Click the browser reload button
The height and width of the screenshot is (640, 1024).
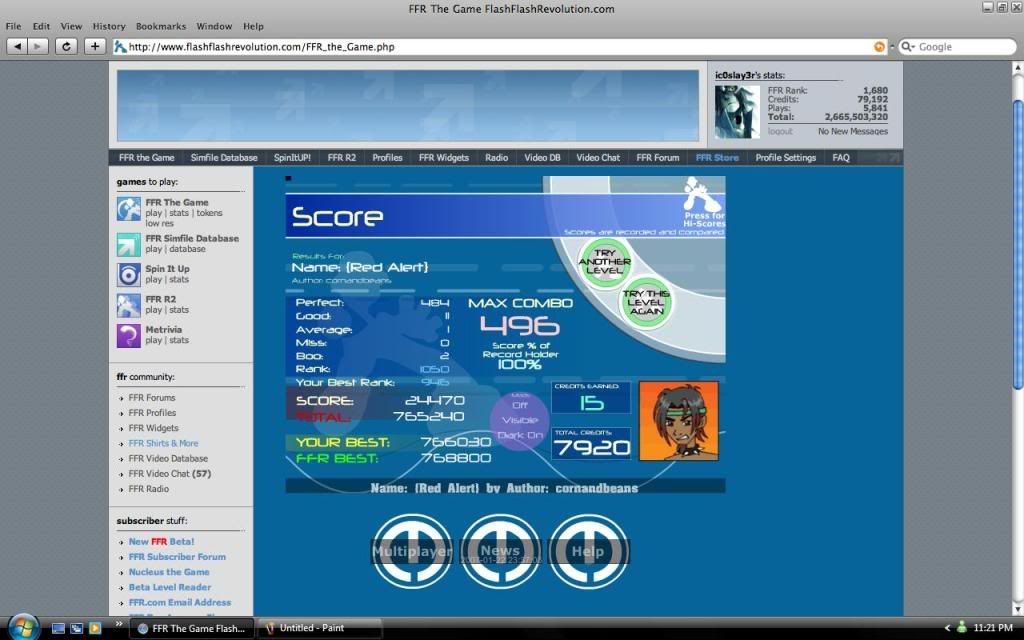[x=66, y=46]
